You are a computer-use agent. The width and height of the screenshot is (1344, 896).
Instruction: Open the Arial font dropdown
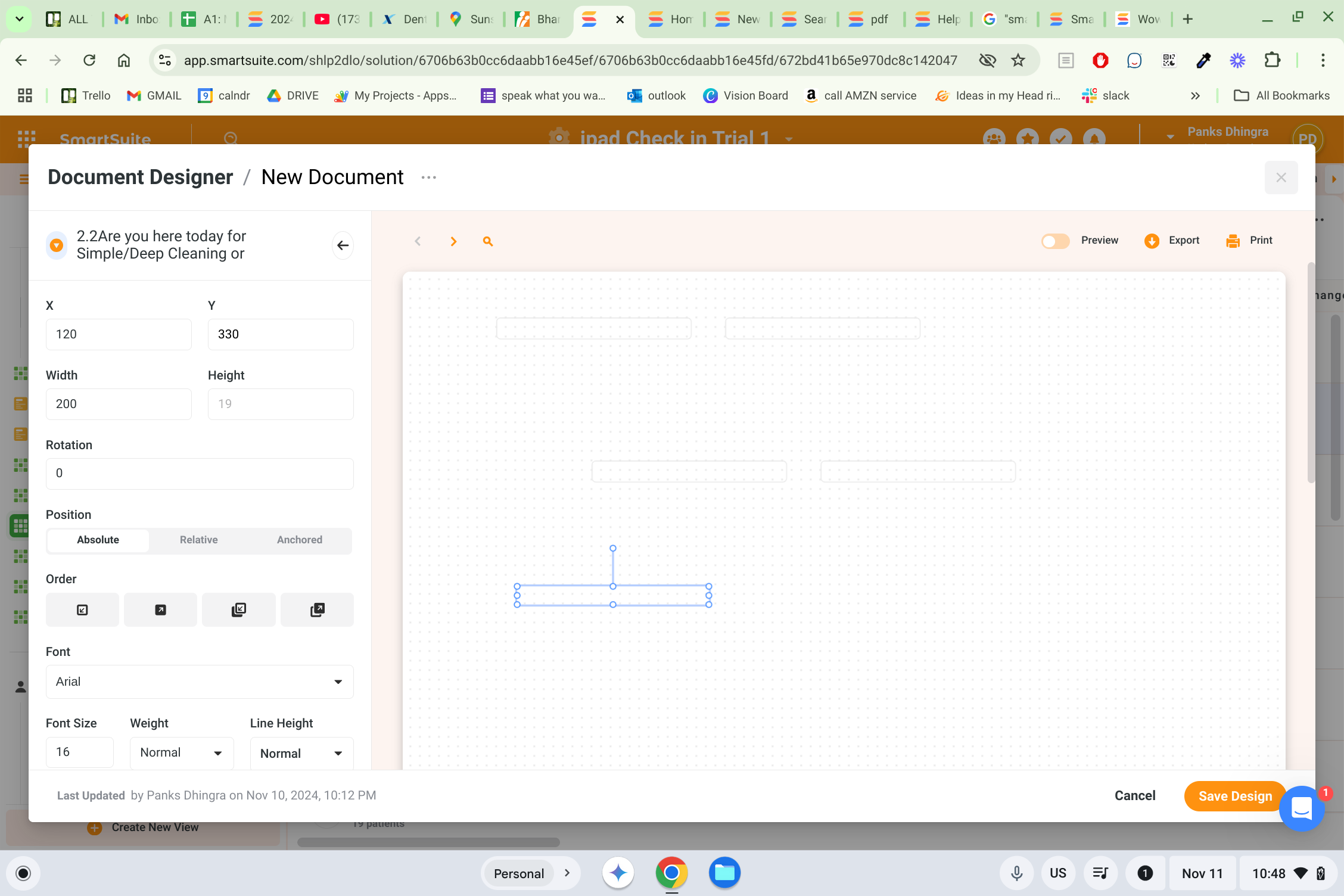200,682
